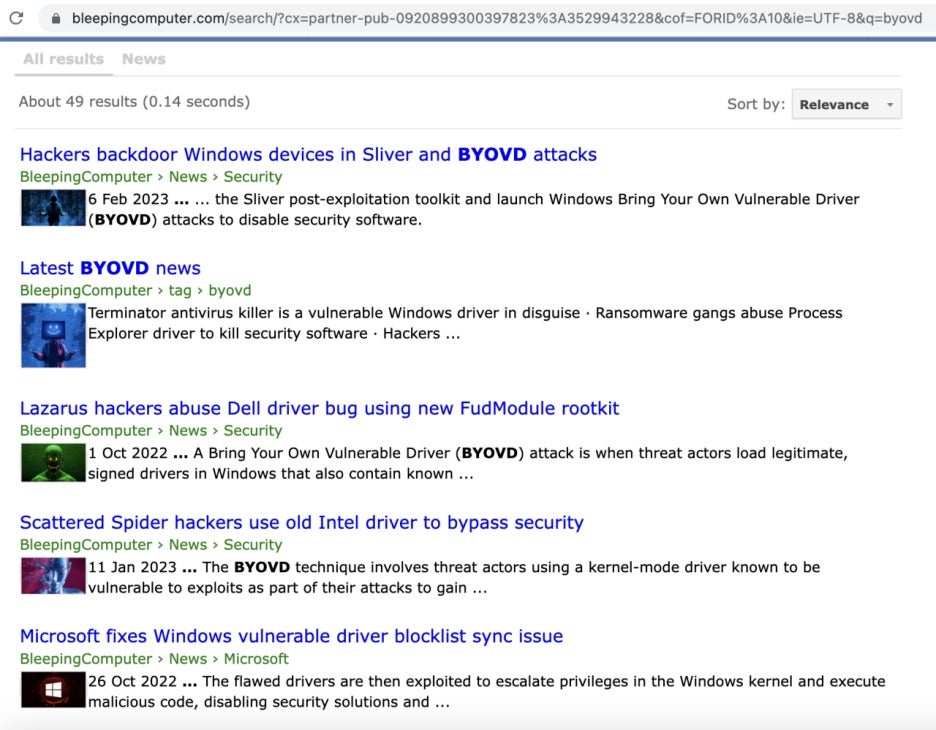The width and height of the screenshot is (936, 730).
Task: Click the Windows logo thumbnail of Microsoft result
Action: pyautogui.click(x=53, y=689)
